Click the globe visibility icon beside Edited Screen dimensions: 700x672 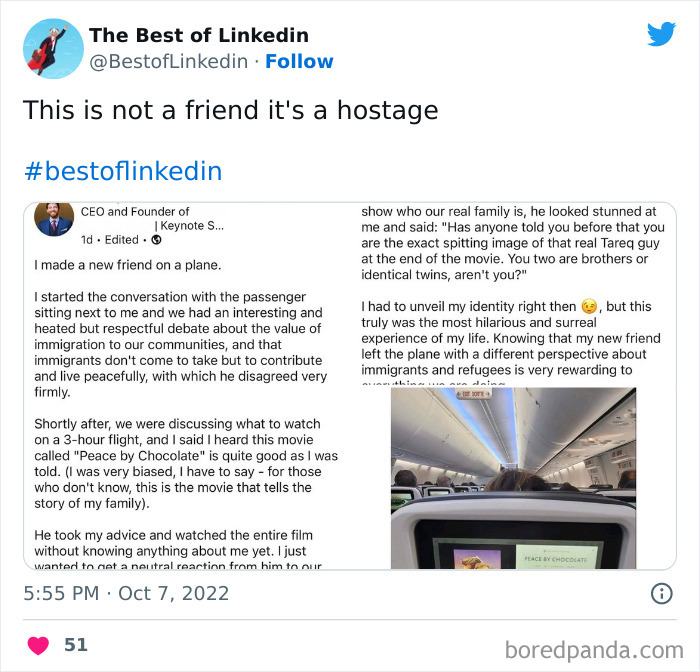[156, 240]
